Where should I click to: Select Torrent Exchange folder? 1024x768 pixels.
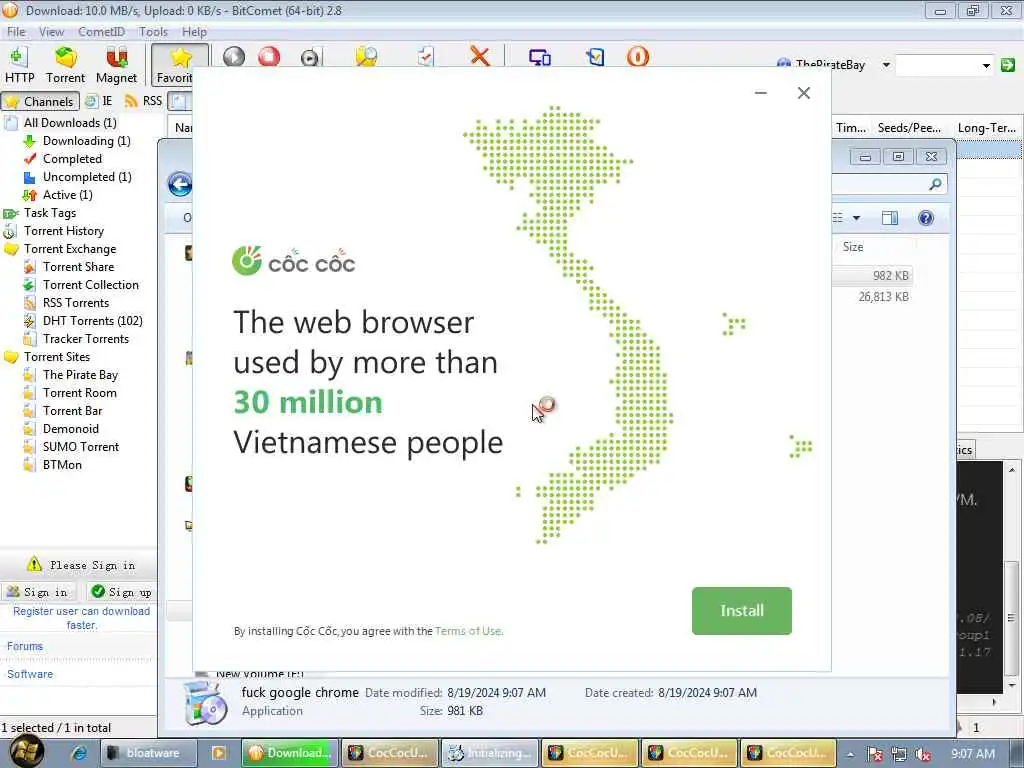[70, 249]
